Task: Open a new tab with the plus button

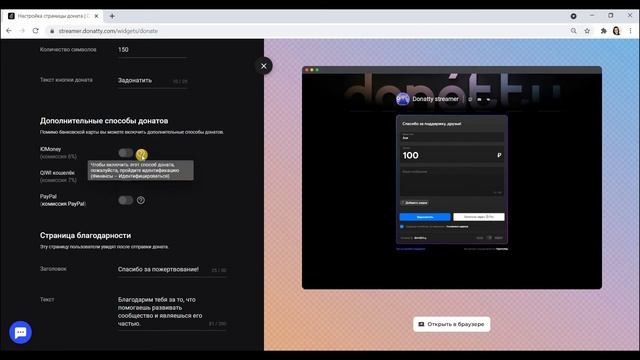Action: coord(112,16)
